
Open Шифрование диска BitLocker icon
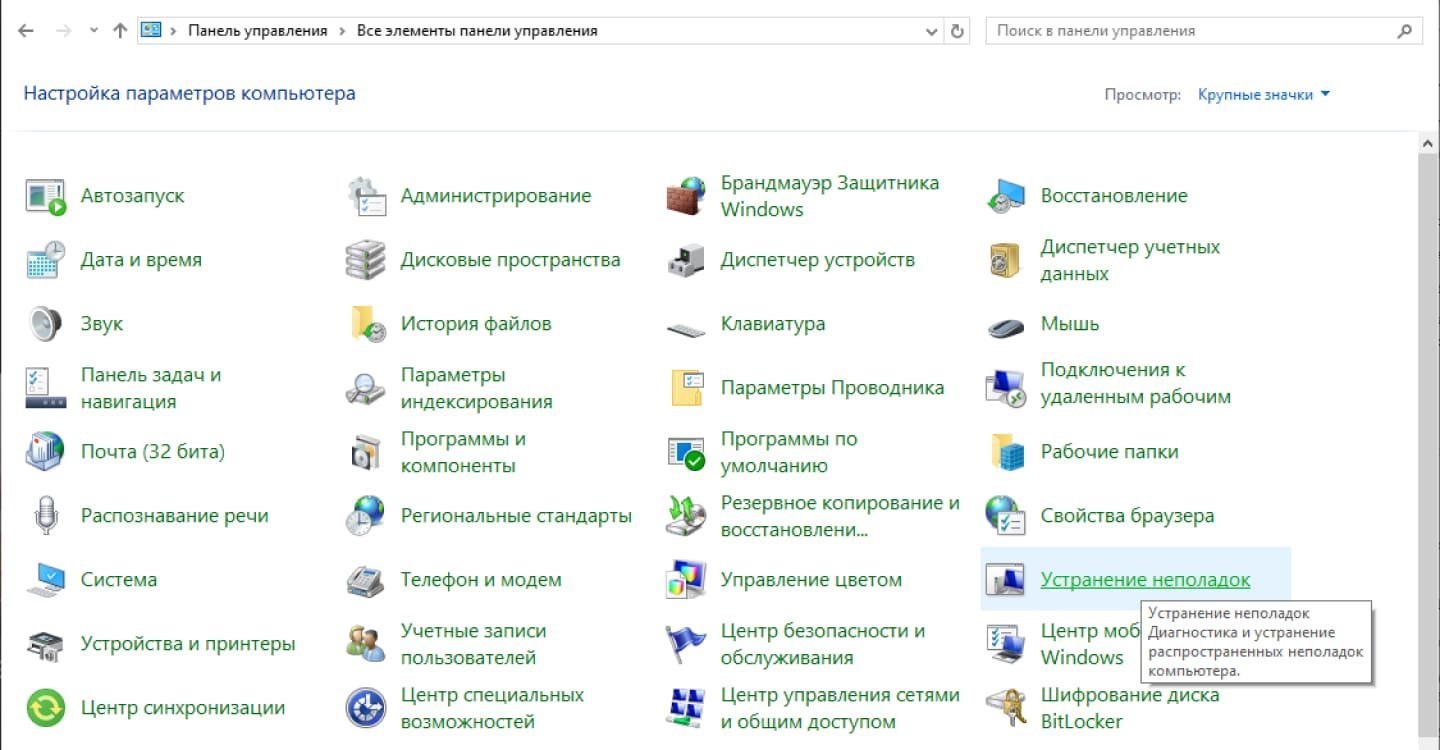1006,708
